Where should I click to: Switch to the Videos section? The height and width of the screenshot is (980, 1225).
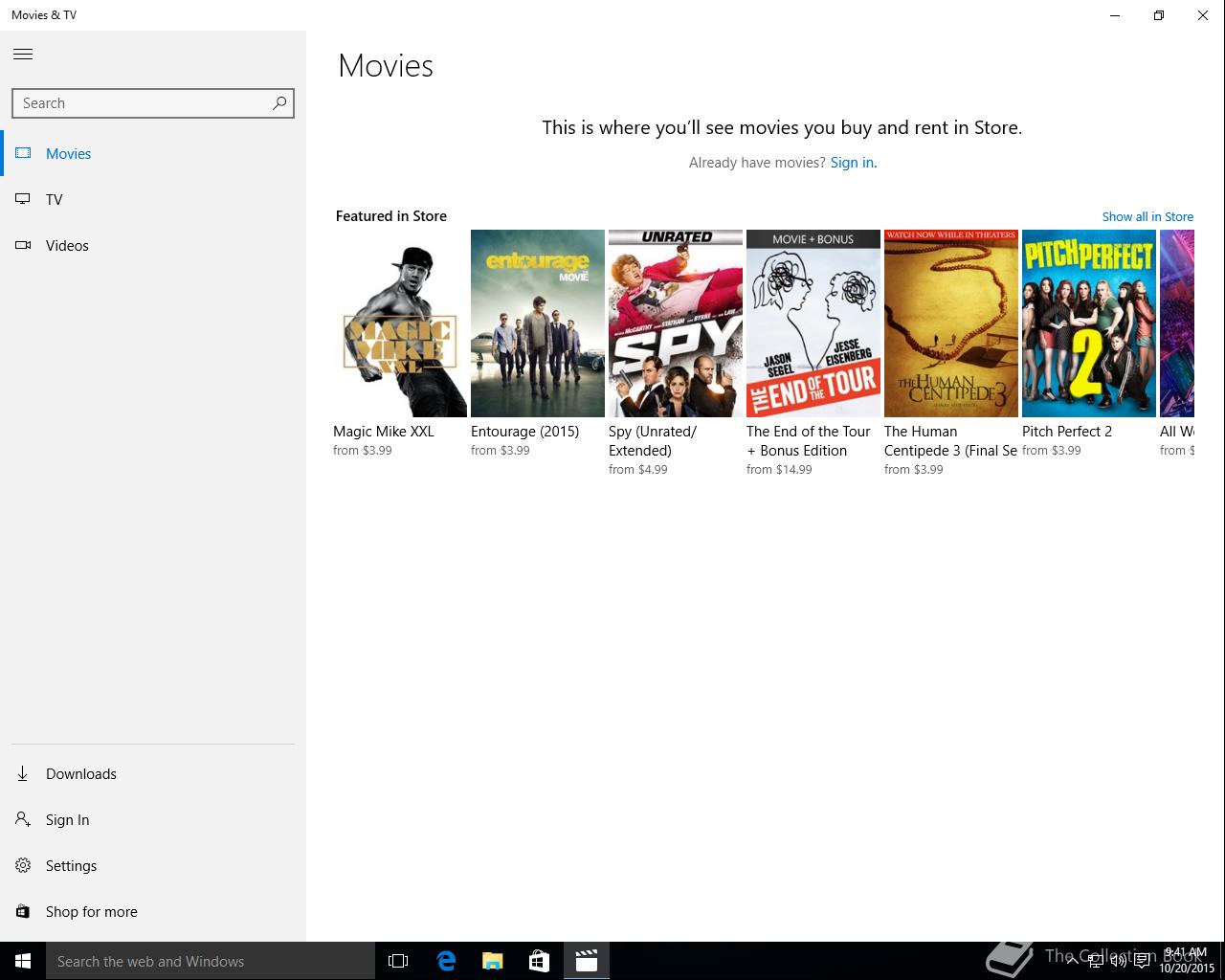click(x=67, y=245)
